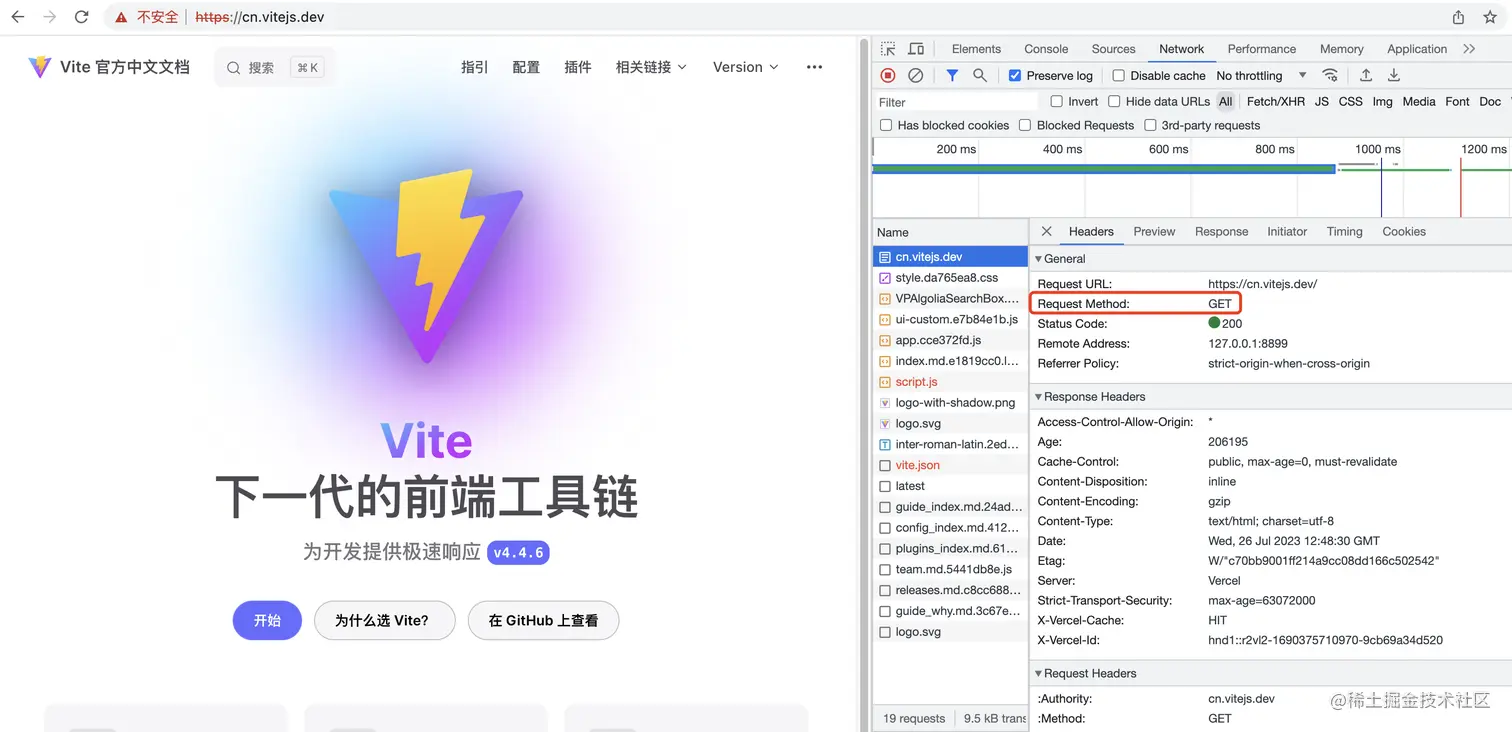Click the share icon in address bar
Image resolution: width=1512 pixels, height=732 pixels.
[1459, 17]
